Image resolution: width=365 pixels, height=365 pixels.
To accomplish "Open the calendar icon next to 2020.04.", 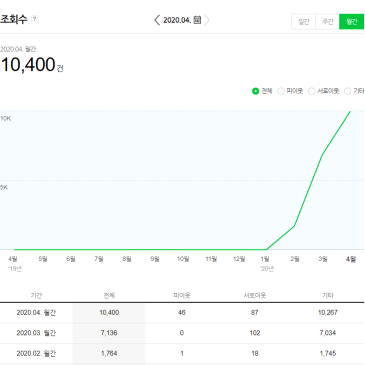I will coord(197,20).
